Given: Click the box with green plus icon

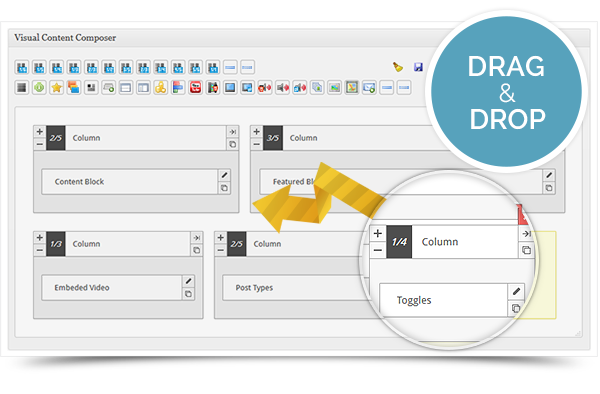Looking at the screenshot, I should click(109, 88).
